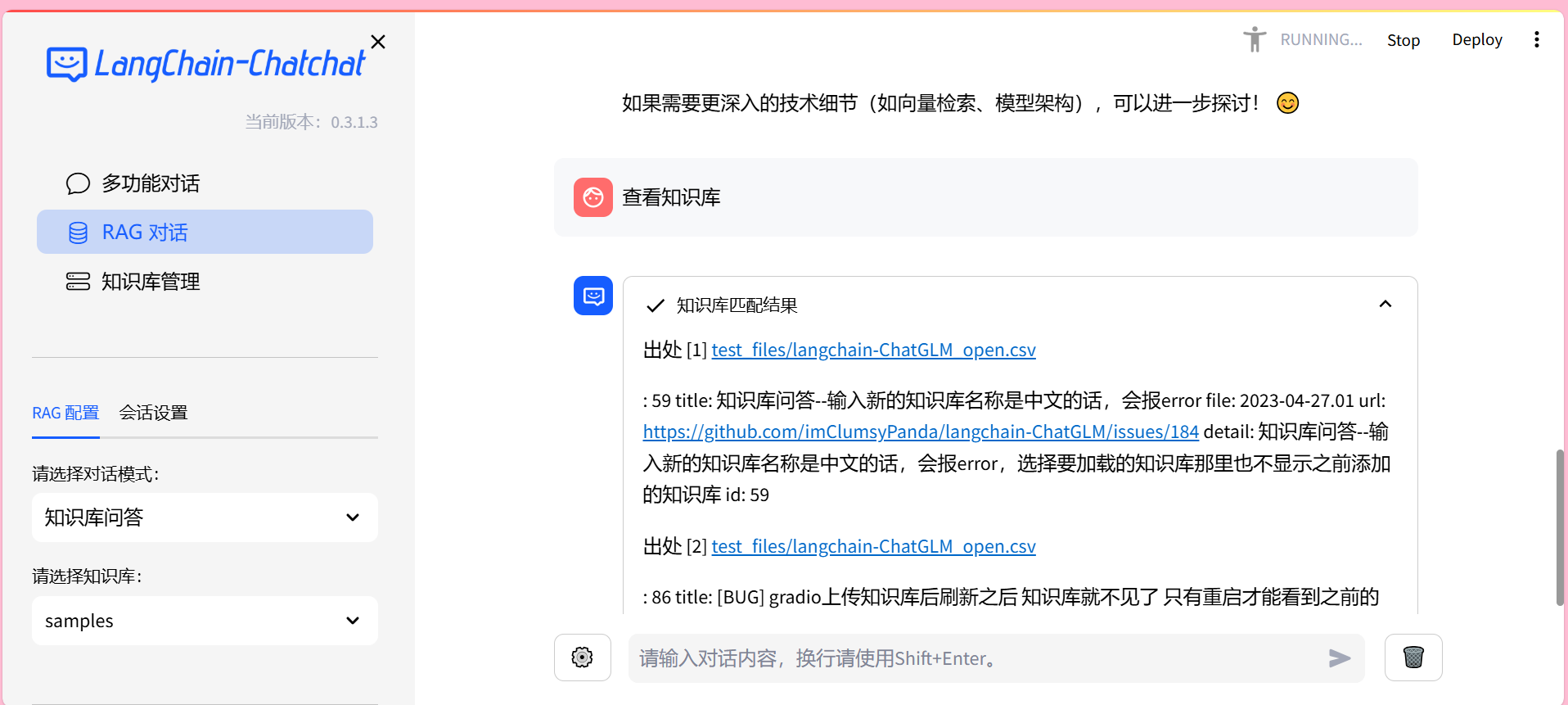This screenshot has width=1568, height=705.
Task: Click the user avatar next to 查看知识库
Action: [593, 197]
